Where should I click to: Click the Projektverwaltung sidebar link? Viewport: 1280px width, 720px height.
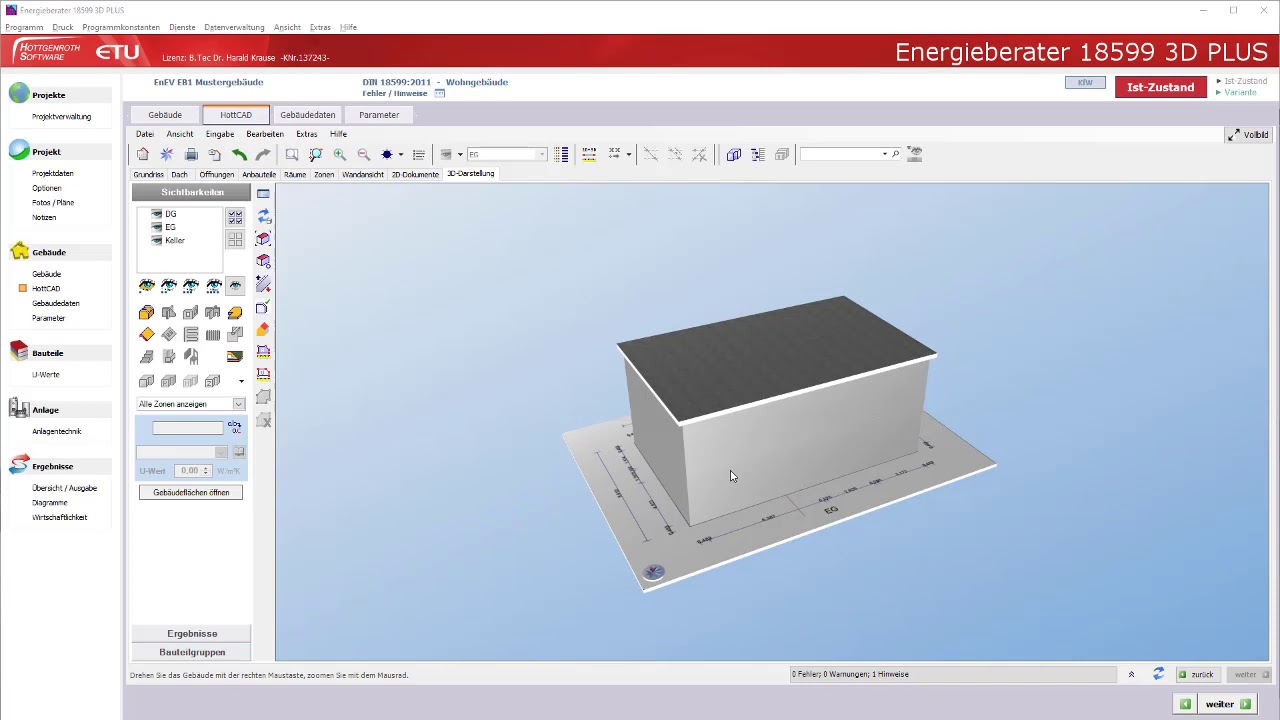(61, 116)
